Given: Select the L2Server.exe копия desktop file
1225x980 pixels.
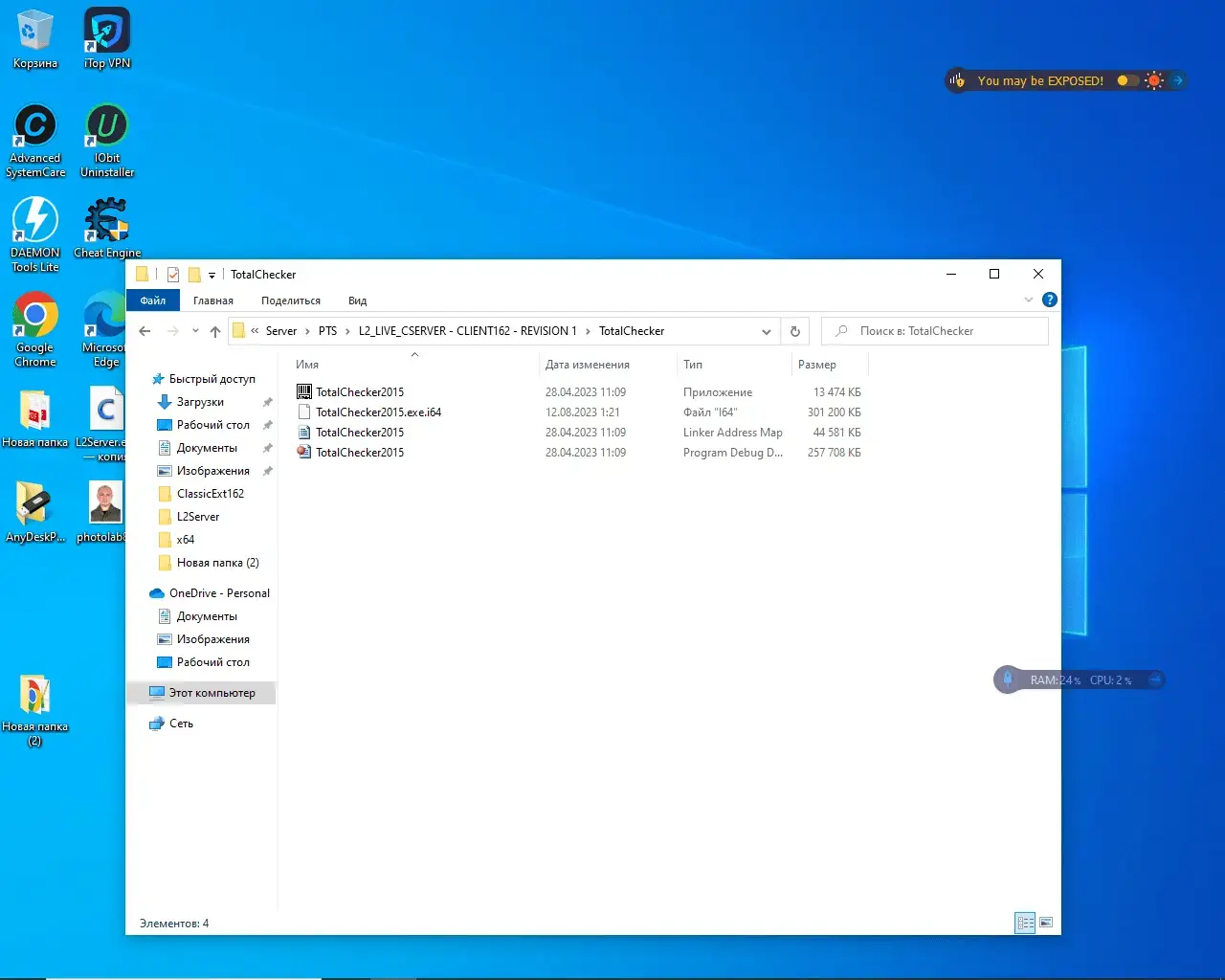Looking at the screenshot, I should (101, 424).
